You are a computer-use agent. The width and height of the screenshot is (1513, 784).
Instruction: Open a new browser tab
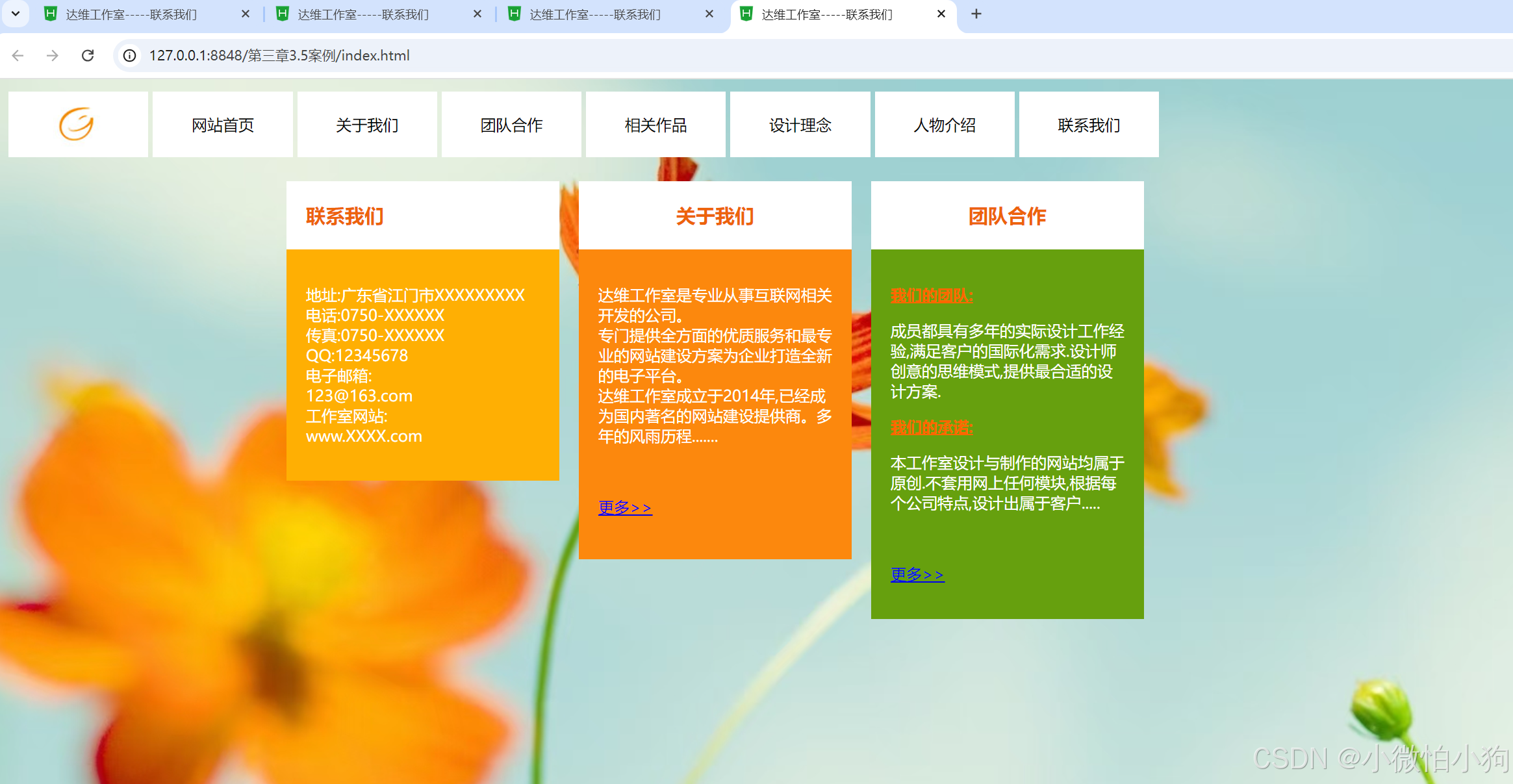[976, 14]
